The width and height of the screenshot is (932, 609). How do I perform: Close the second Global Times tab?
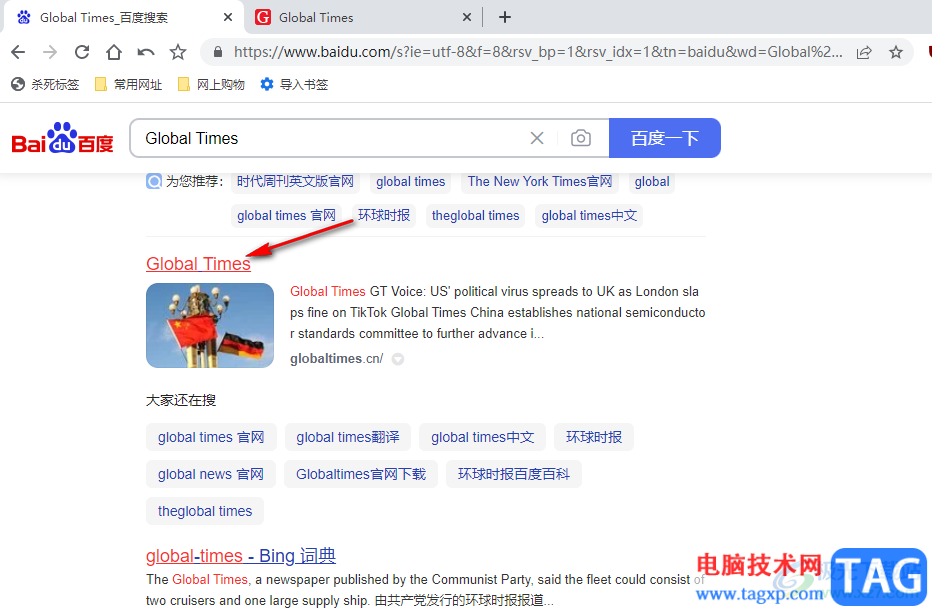click(467, 17)
